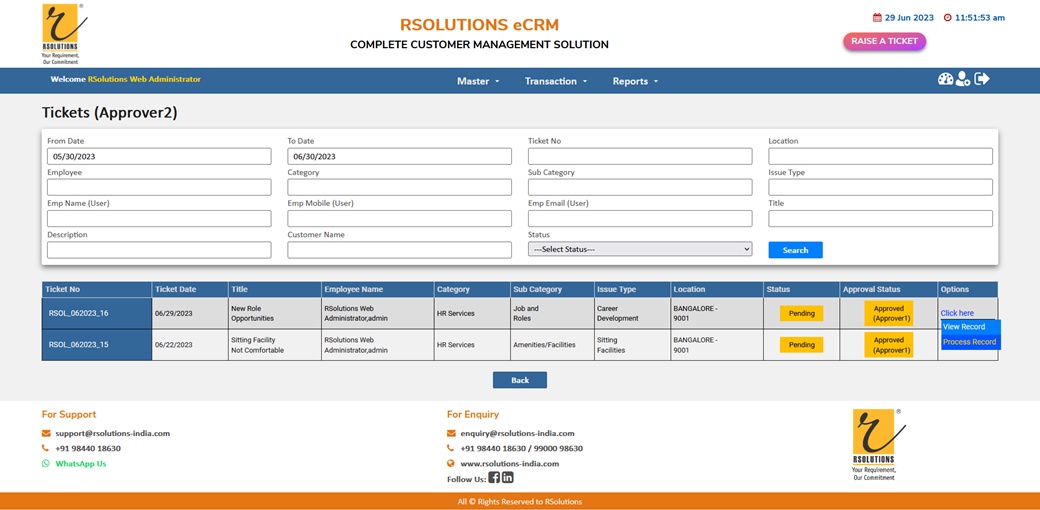Open the dashboard gauge icon
This screenshot has width=1040, height=510.
[x=945, y=79]
